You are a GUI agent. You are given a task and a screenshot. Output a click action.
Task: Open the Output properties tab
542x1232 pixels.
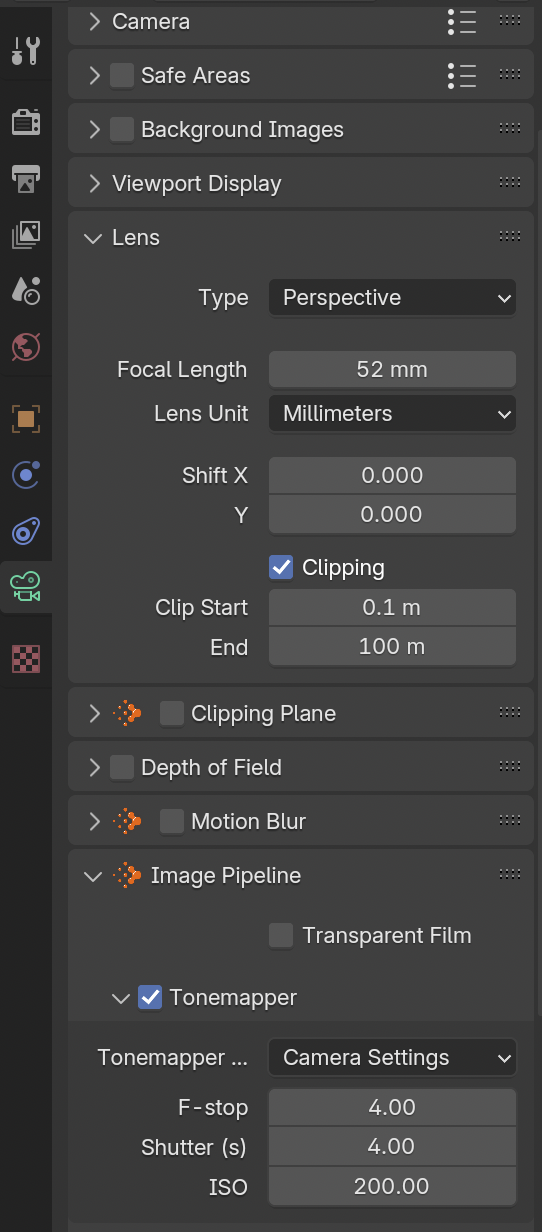(26, 178)
